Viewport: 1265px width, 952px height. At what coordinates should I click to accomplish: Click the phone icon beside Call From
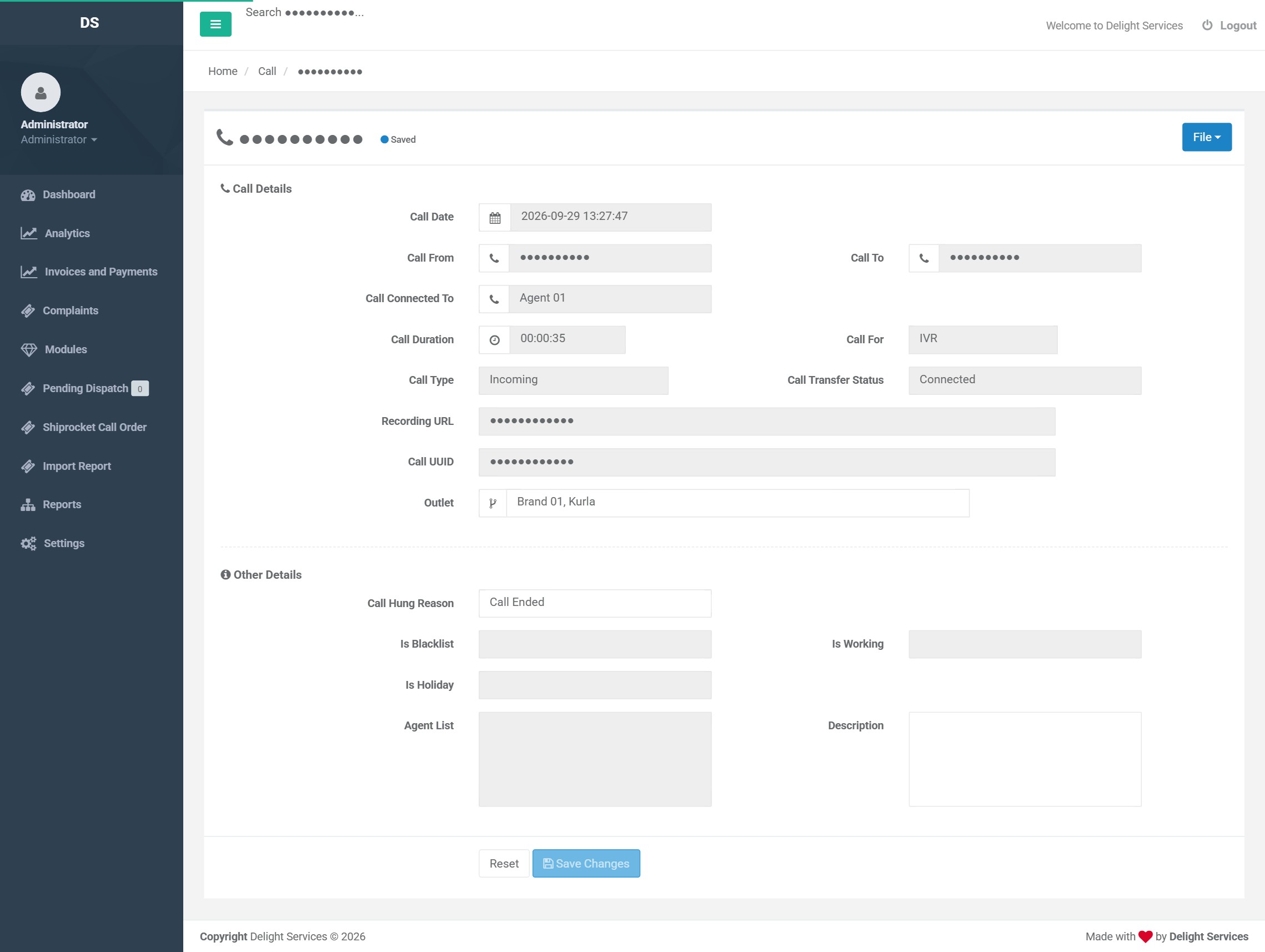click(494, 259)
